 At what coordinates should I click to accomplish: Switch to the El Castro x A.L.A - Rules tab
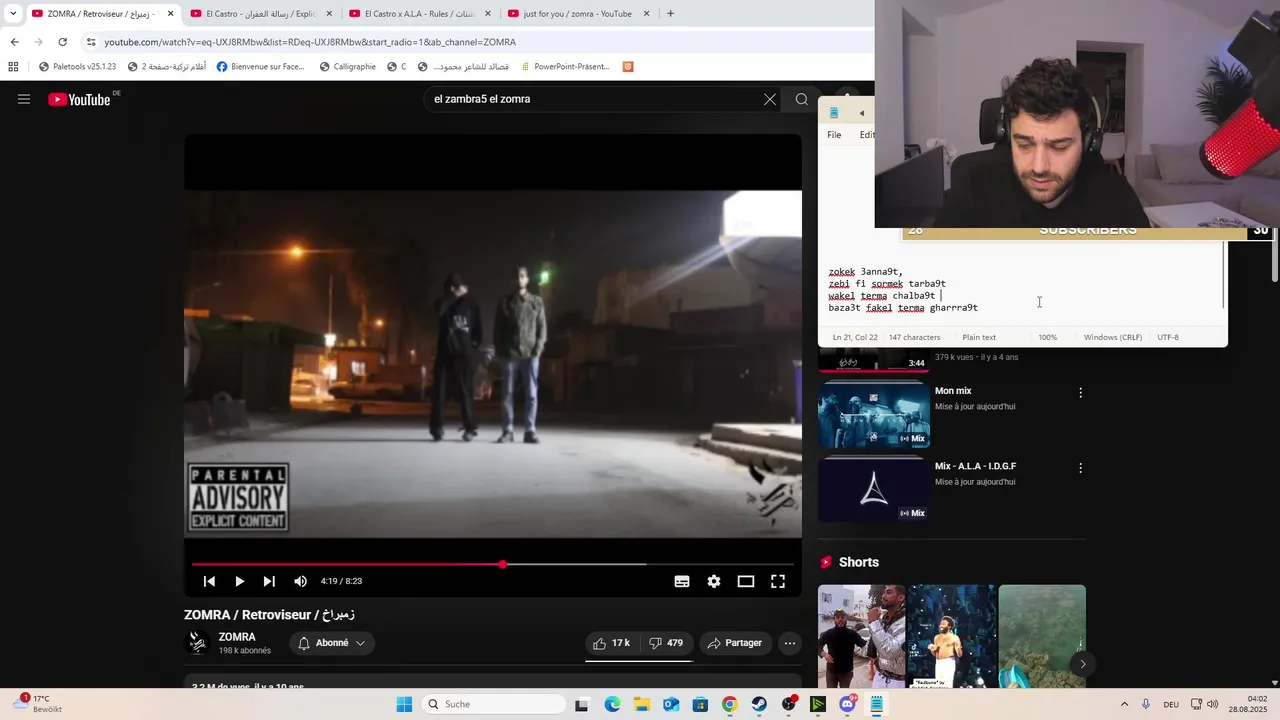419,14
